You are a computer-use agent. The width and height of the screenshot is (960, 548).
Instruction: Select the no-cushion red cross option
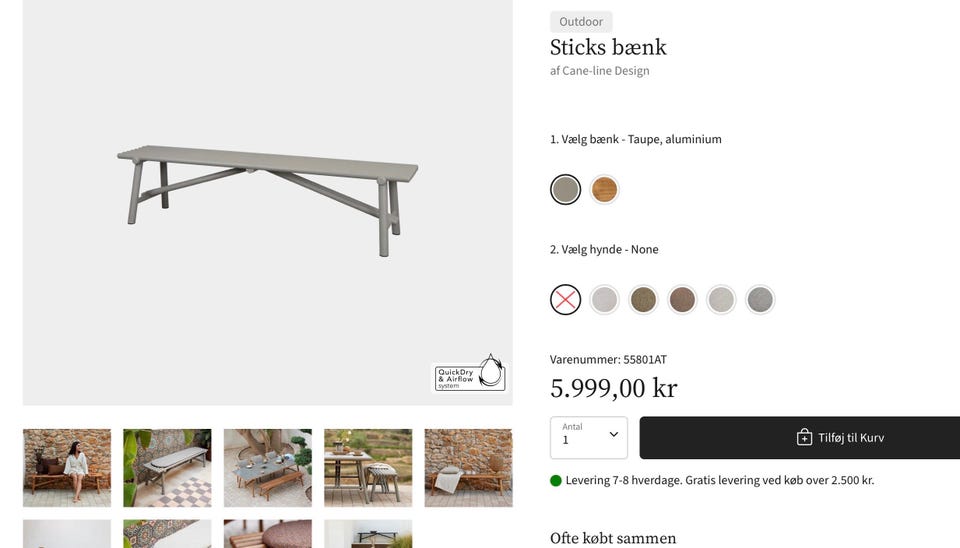[x=565, y=299]
